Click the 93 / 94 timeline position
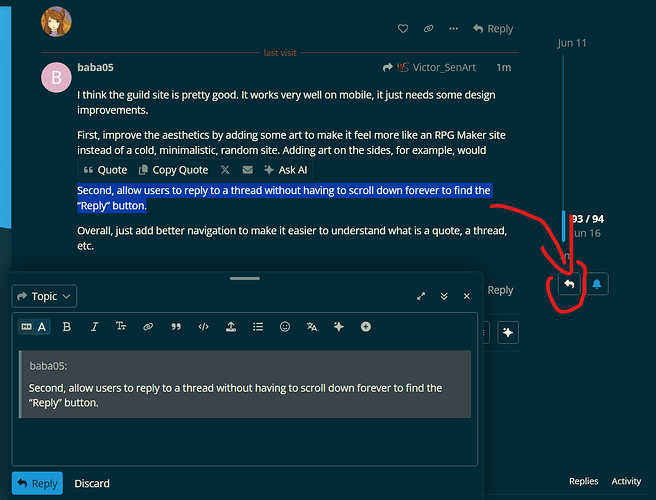Screen dimensions: 656x500 [587, 219]
